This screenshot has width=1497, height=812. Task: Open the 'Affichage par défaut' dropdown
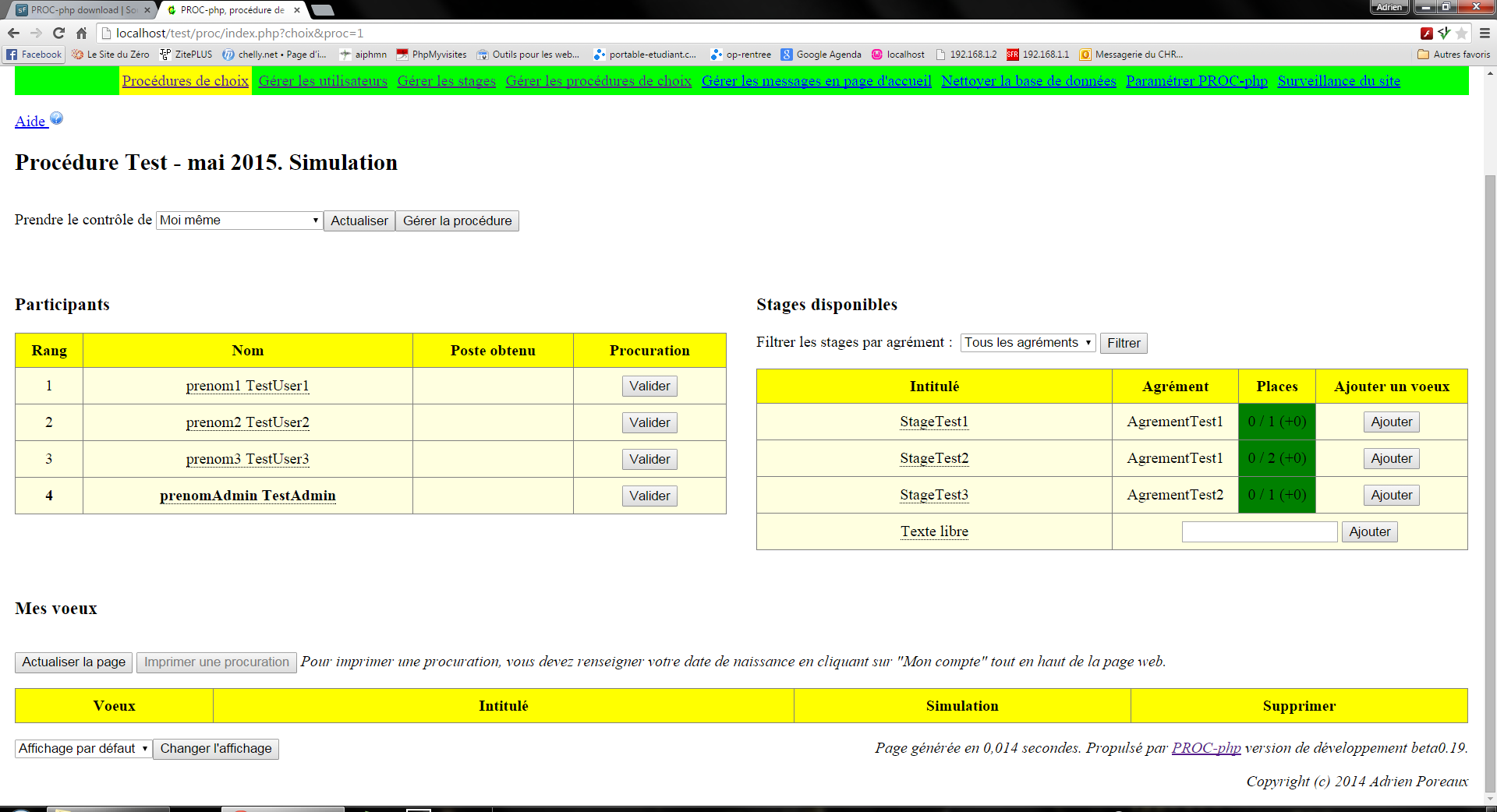click(x=82, y=748)
